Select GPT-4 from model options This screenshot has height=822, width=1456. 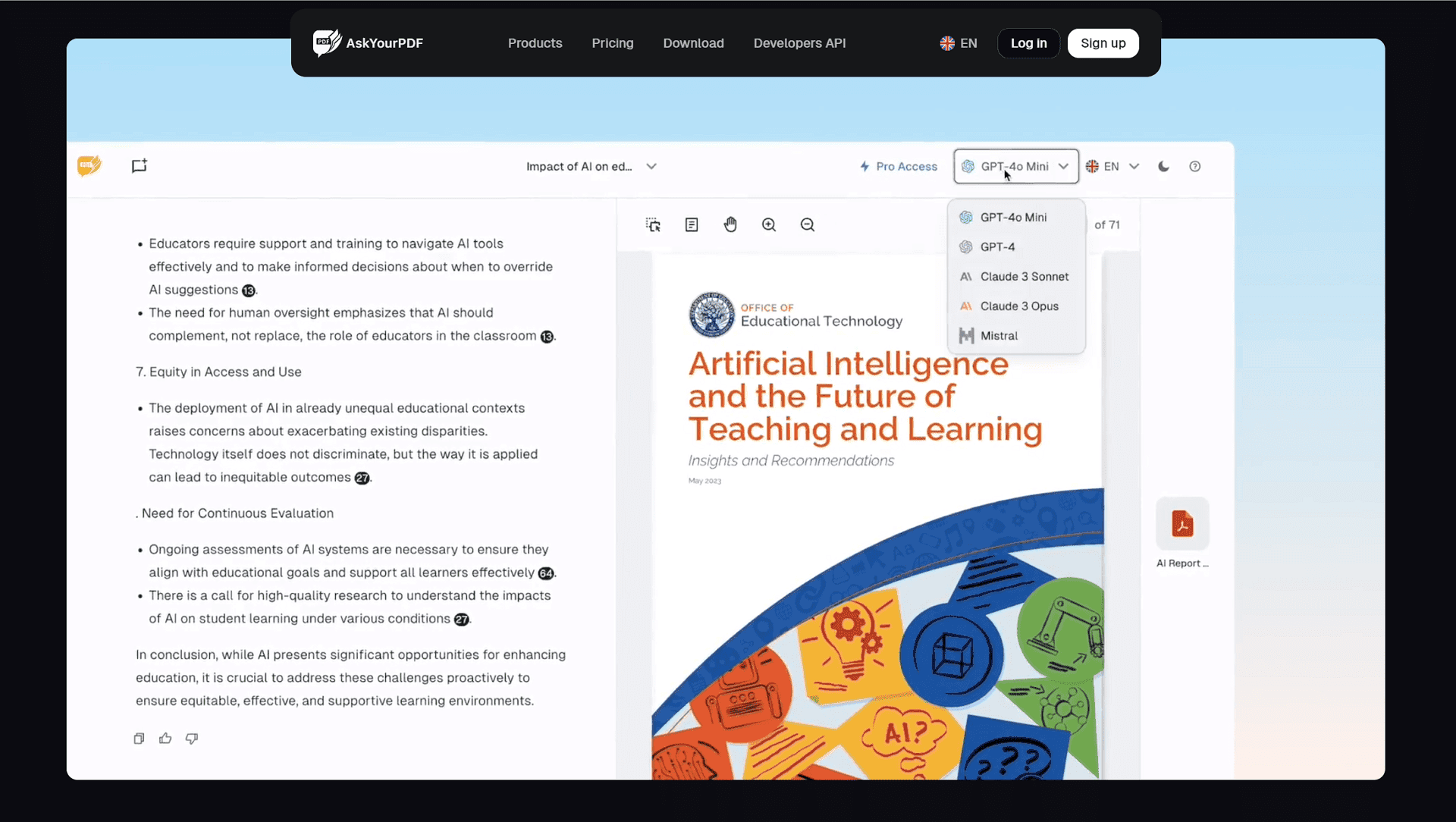[997, 246]
